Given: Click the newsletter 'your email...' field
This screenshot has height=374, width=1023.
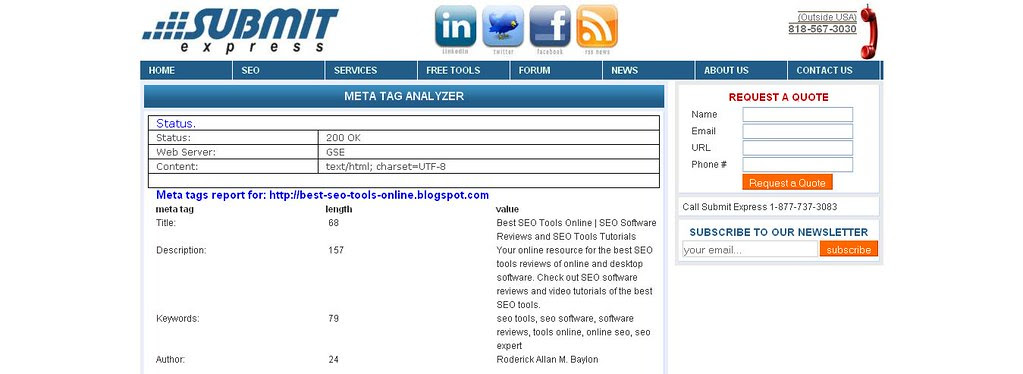Looking at the screenshot, I should [750, 249].
